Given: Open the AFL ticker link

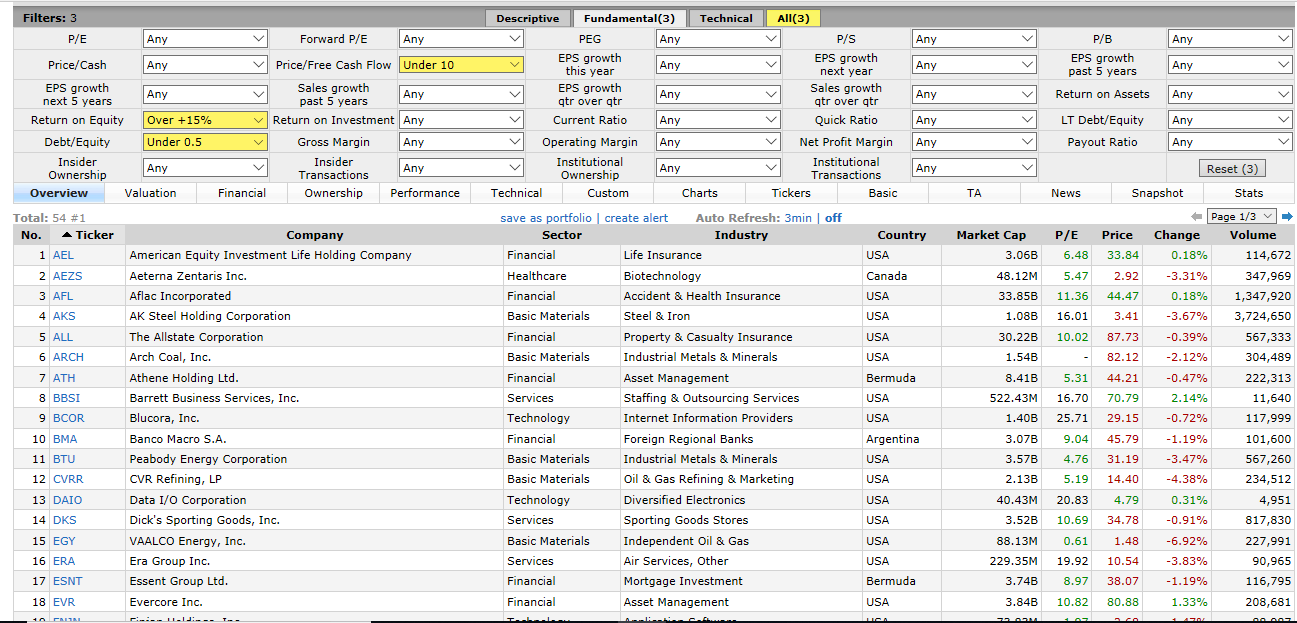Looking at the screenshot, I should (63, 296).
